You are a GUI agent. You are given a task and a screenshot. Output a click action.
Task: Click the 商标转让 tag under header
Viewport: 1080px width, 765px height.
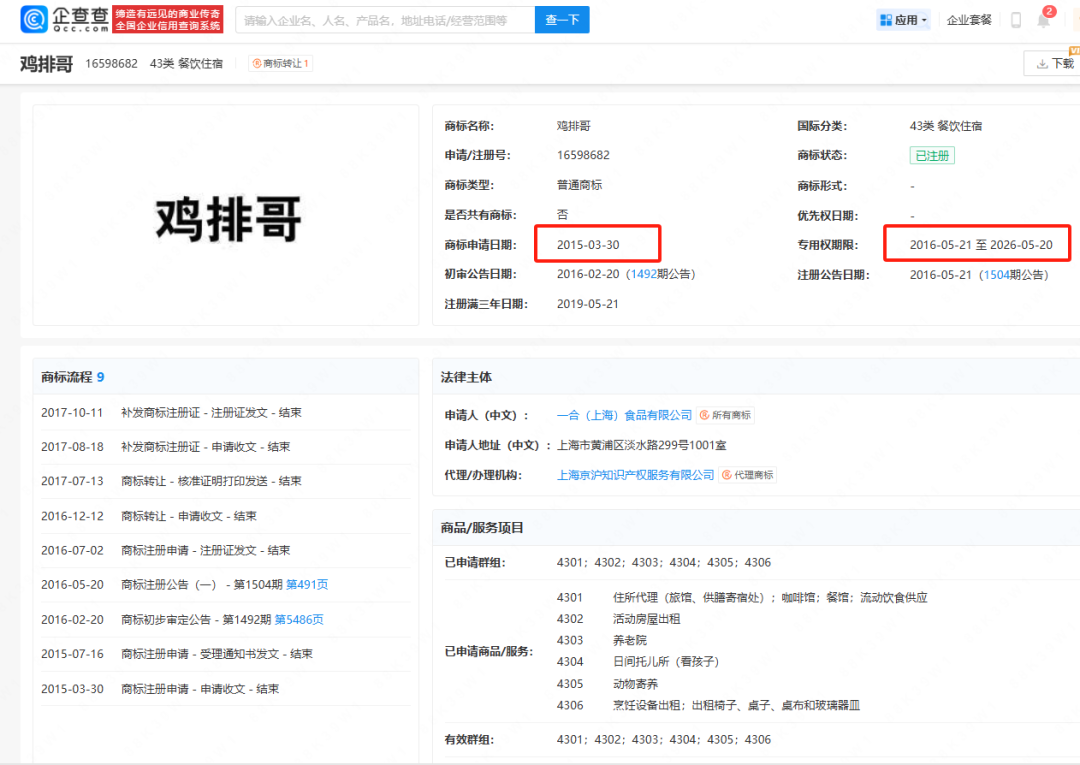tap(281, 63)
